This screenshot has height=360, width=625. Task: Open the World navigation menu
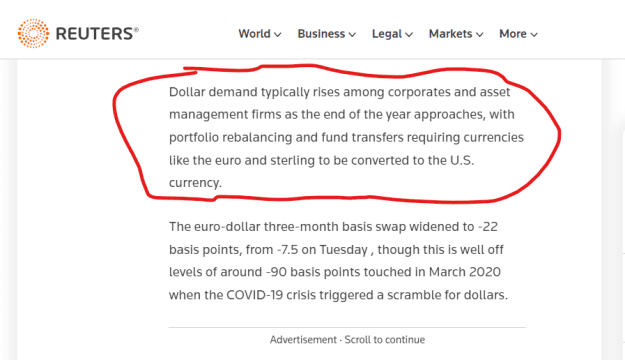click(254, 34)
